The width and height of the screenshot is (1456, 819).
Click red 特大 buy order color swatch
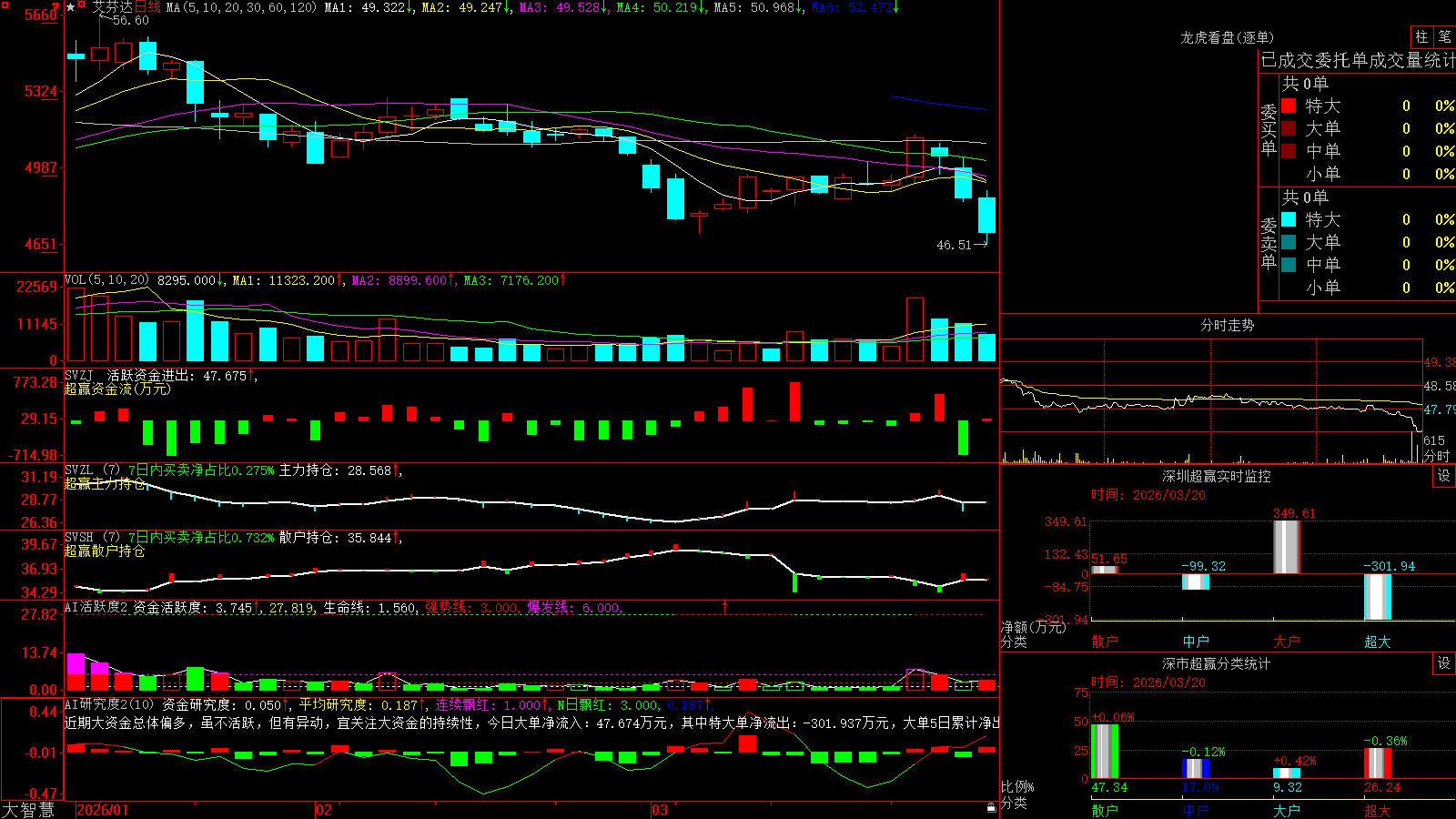tap(1289, 106)
